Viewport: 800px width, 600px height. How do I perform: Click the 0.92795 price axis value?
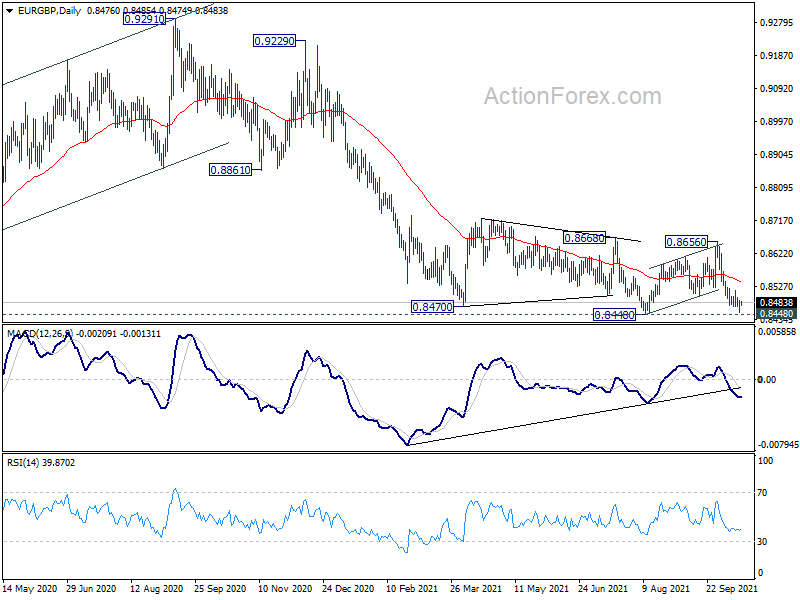777,22
